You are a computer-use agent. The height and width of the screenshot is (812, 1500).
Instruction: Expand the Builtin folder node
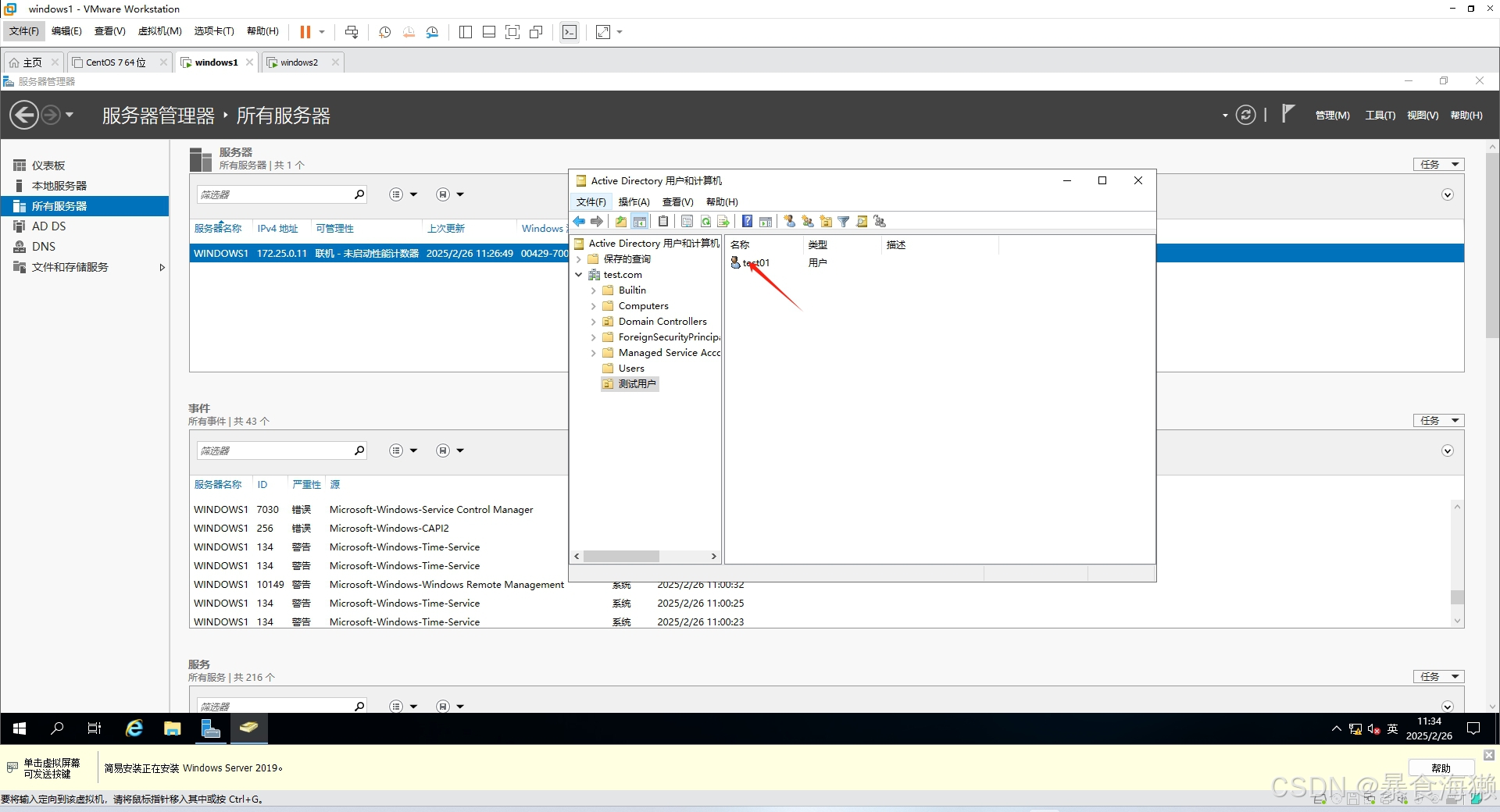click(594, 290)
